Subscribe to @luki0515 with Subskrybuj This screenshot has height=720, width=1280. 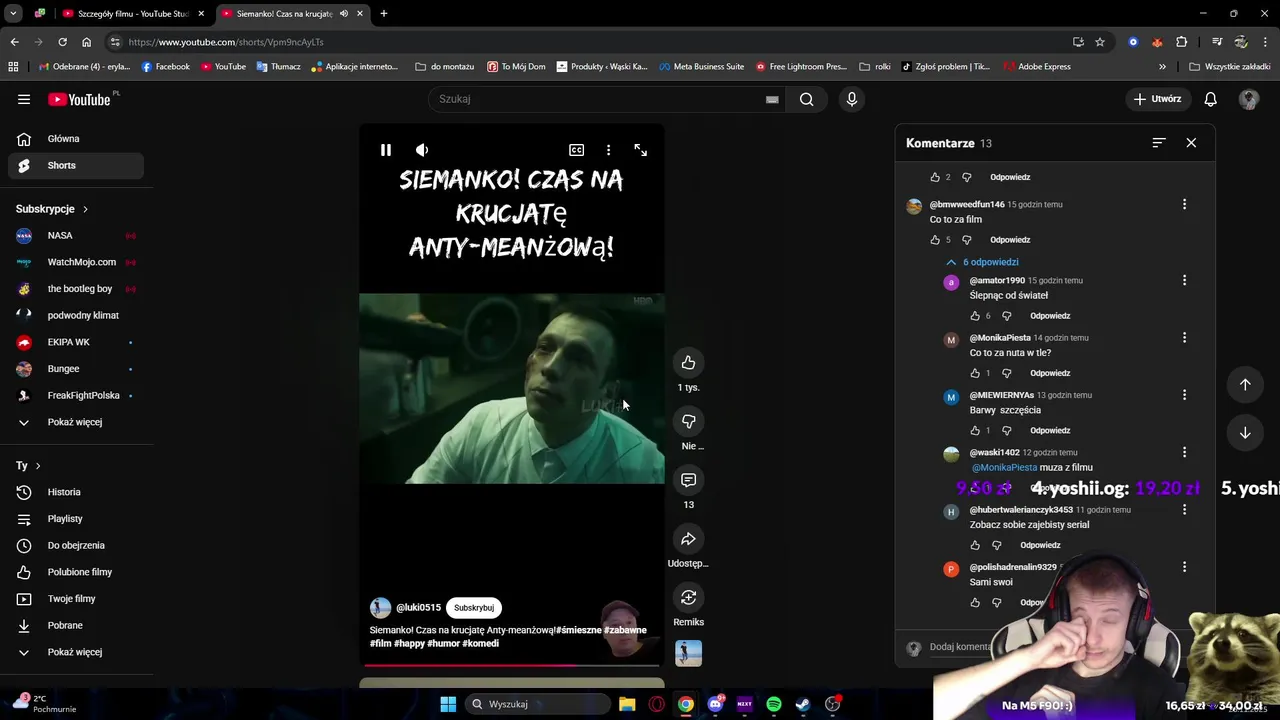pos(474,608)
